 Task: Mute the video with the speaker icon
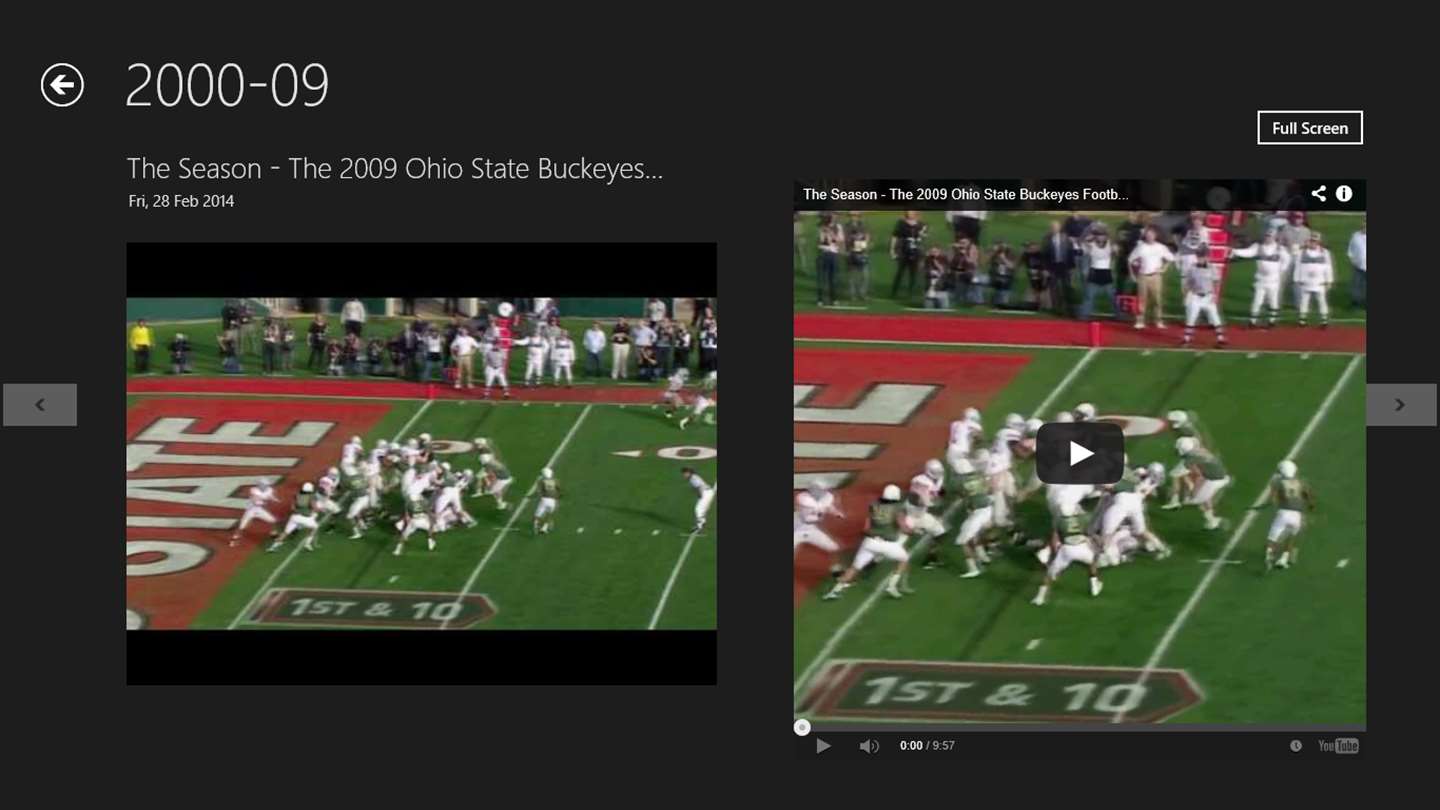[869, 746]
